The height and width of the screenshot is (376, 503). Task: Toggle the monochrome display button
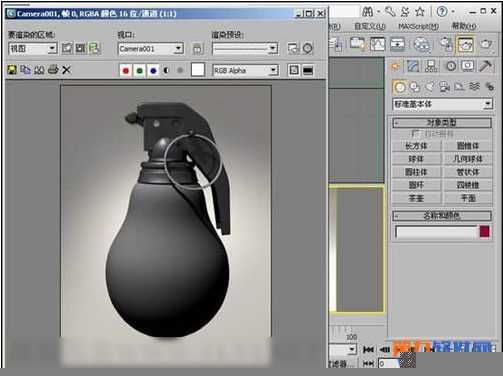[180, 70]
